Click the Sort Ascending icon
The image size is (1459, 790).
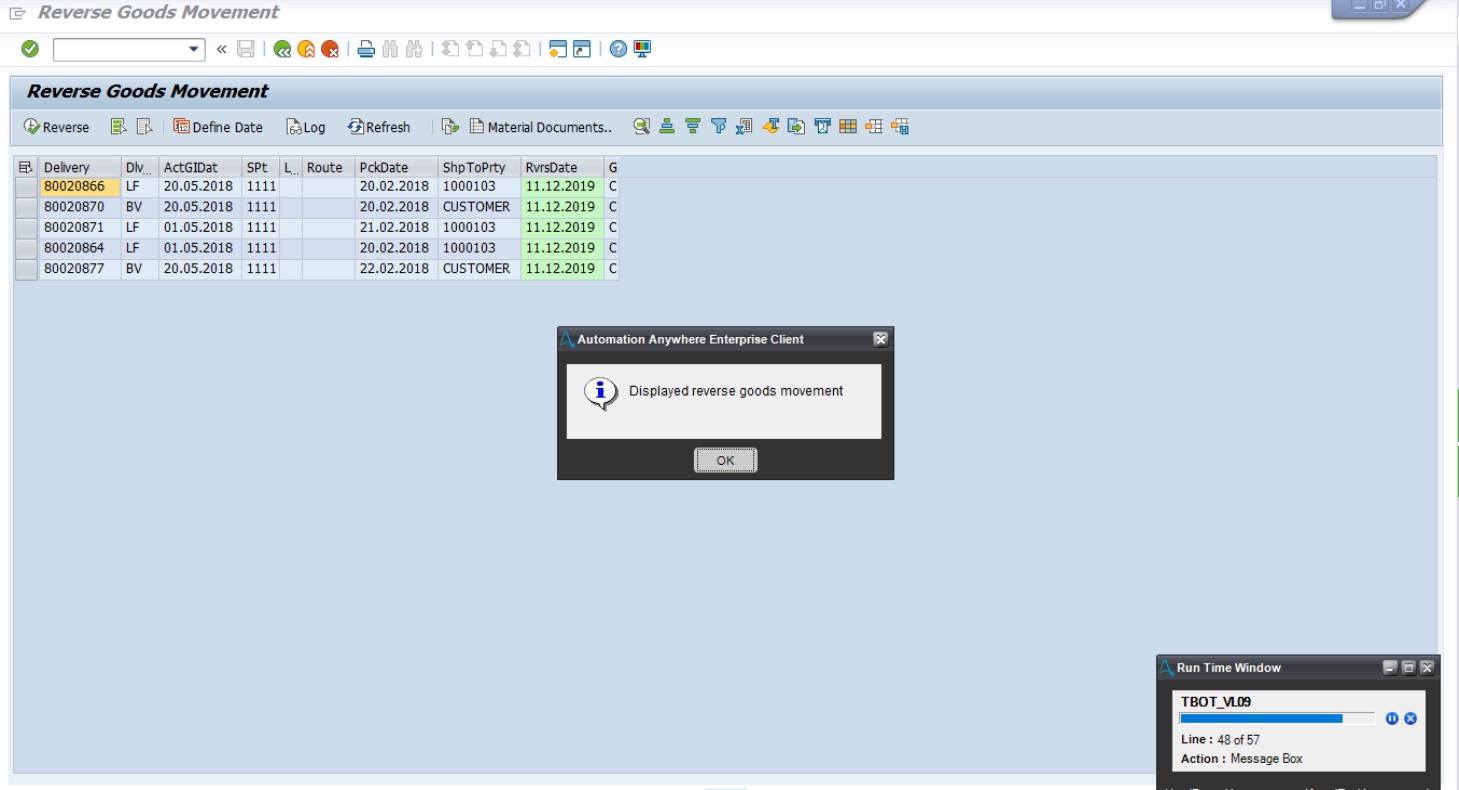pyautogui.click(x=667, y=127)
